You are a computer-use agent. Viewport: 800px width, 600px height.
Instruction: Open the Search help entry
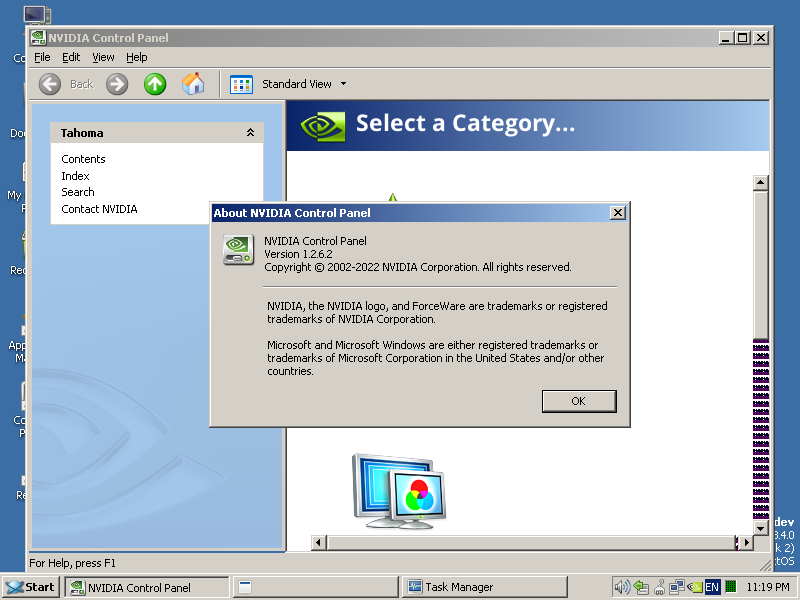77,191
